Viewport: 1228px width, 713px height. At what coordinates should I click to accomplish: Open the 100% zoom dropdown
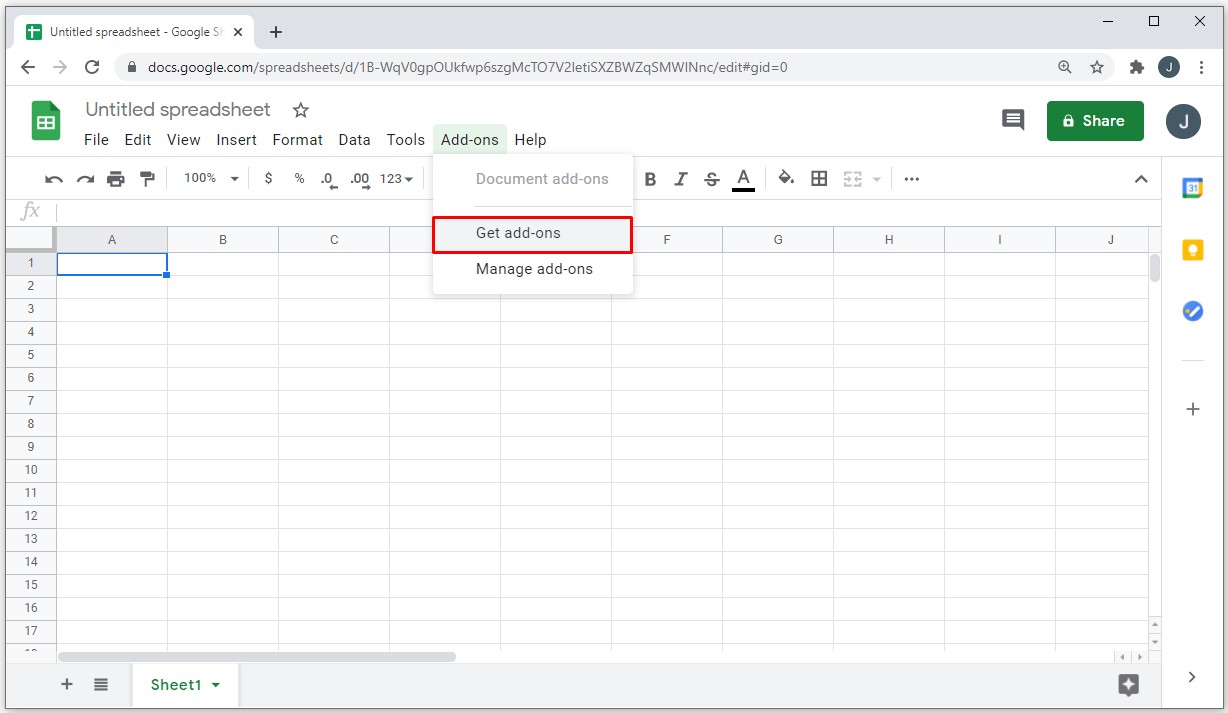211,178
